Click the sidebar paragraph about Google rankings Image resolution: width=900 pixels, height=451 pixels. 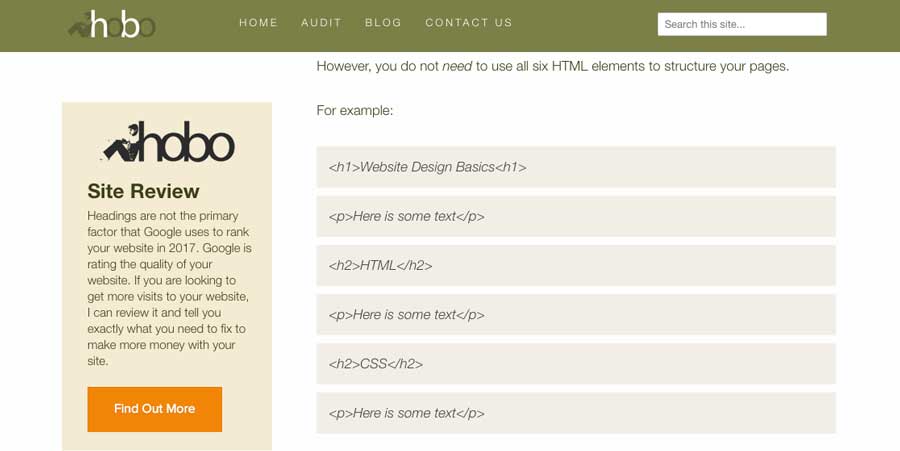[x=168, y=288]
